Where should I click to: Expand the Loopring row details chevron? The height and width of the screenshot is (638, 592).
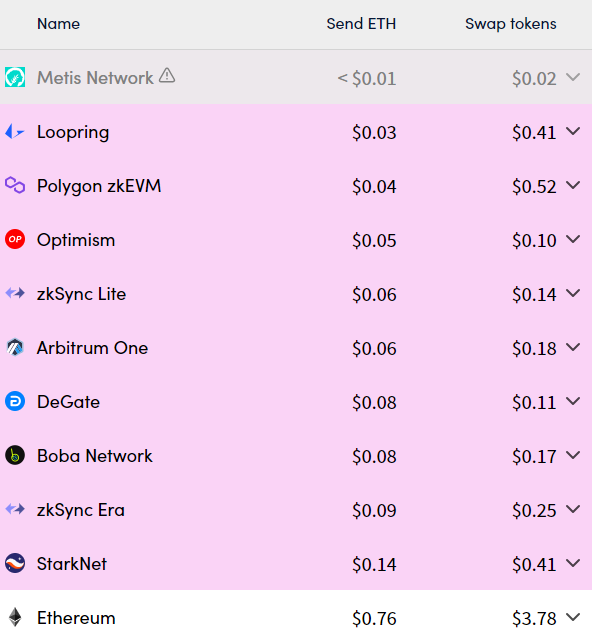click(x=573, y=131)
